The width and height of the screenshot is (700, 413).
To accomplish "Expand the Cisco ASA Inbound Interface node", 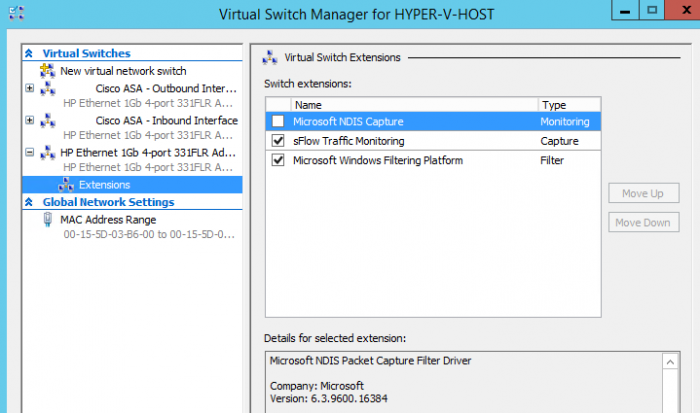I will click(29, 120).
